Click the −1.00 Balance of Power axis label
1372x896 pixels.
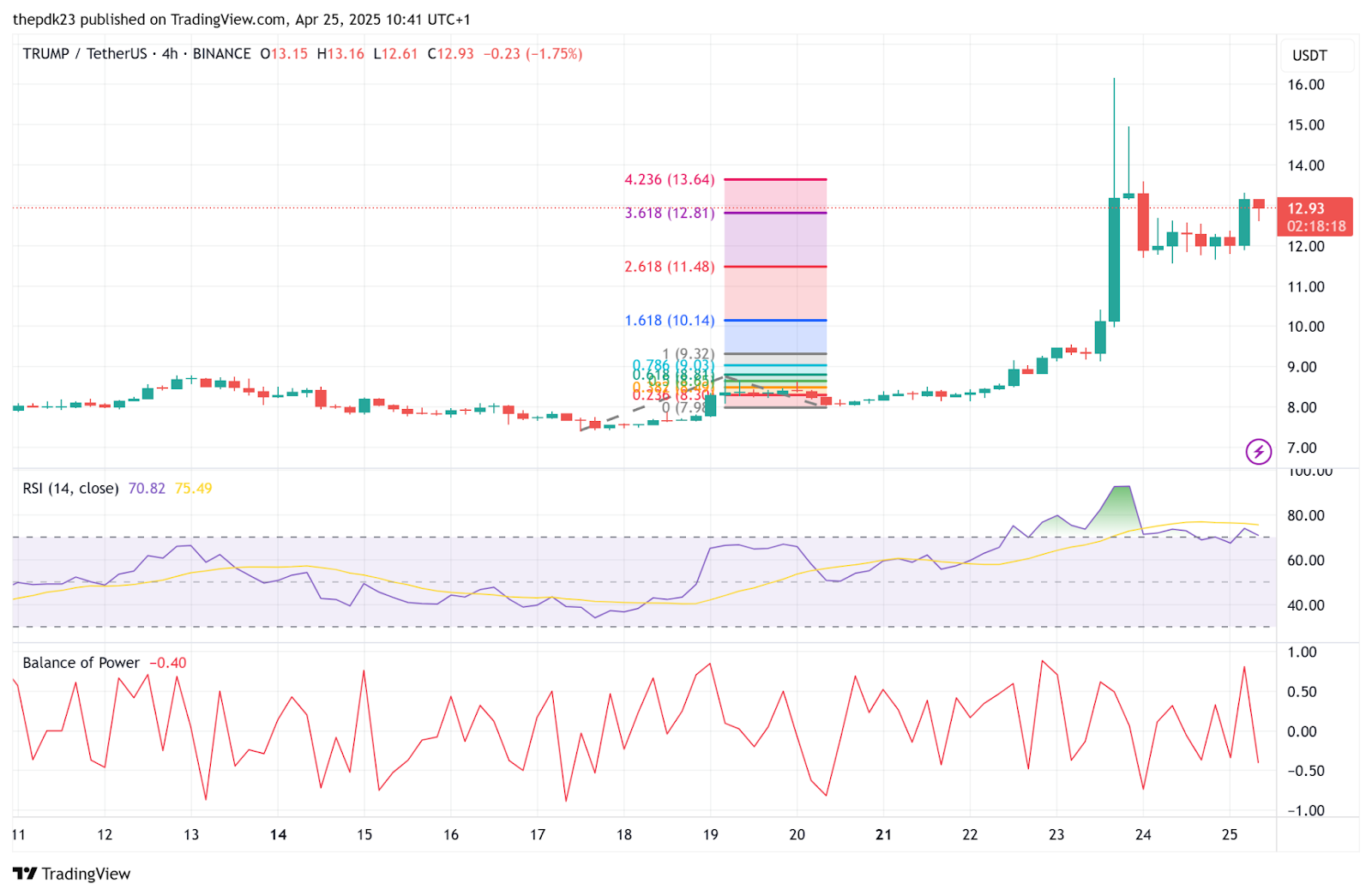pos(1305,810)
